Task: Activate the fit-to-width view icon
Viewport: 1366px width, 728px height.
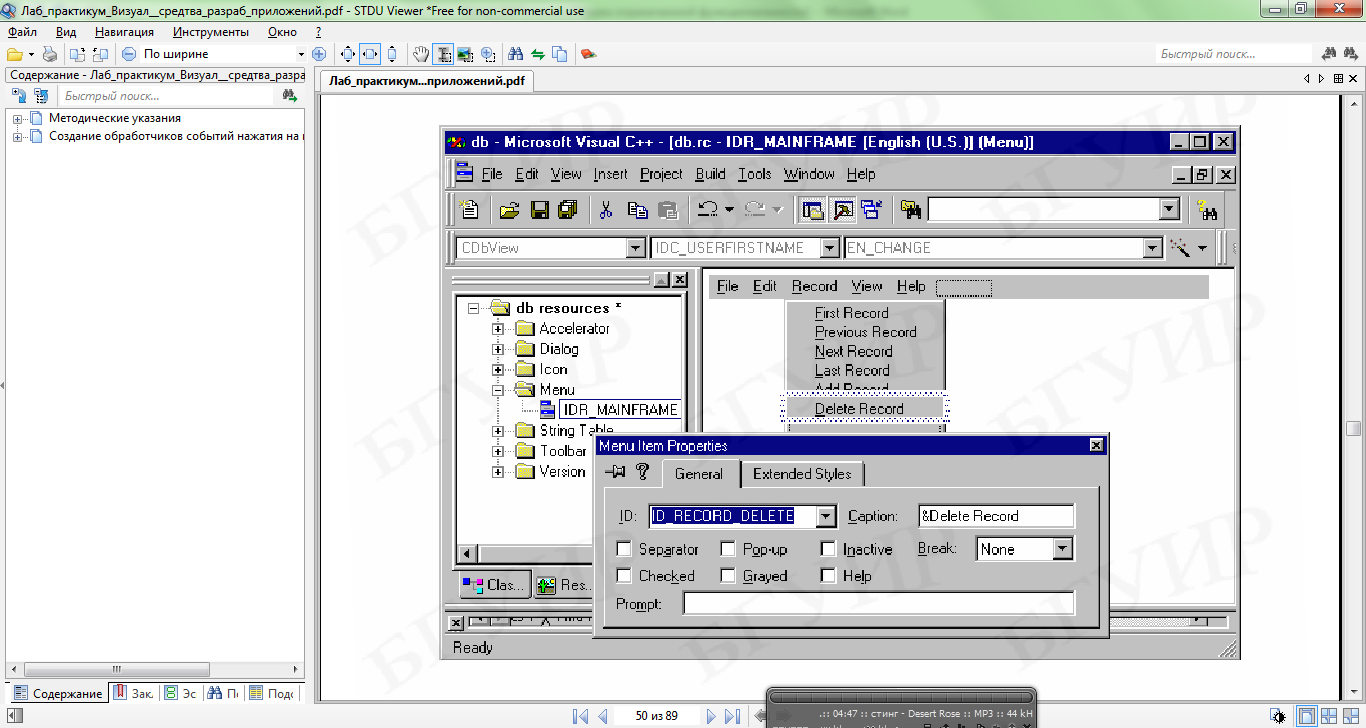Action: tap(370, 54)
